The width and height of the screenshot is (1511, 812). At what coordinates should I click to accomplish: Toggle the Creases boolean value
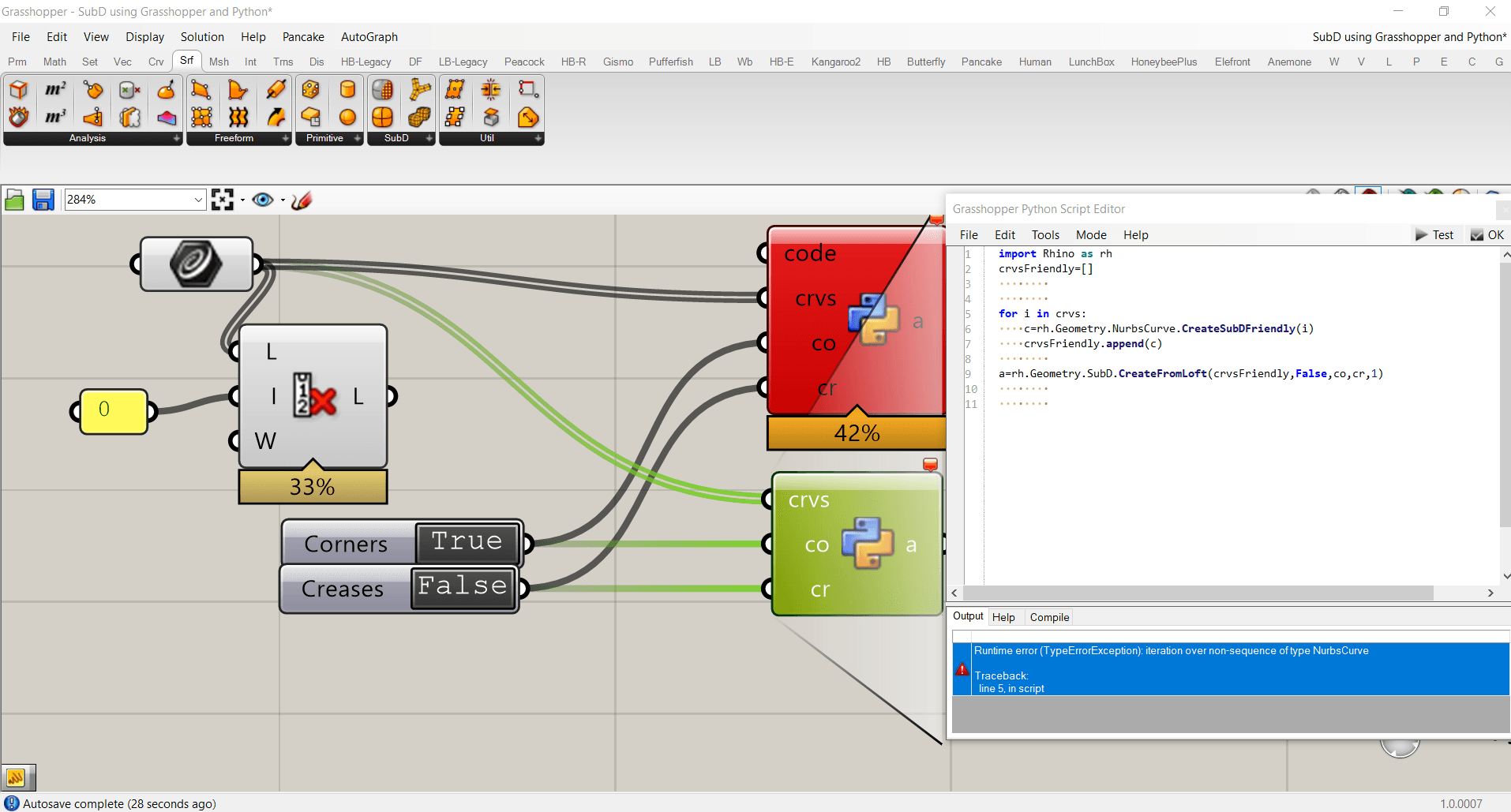point(463,587)
